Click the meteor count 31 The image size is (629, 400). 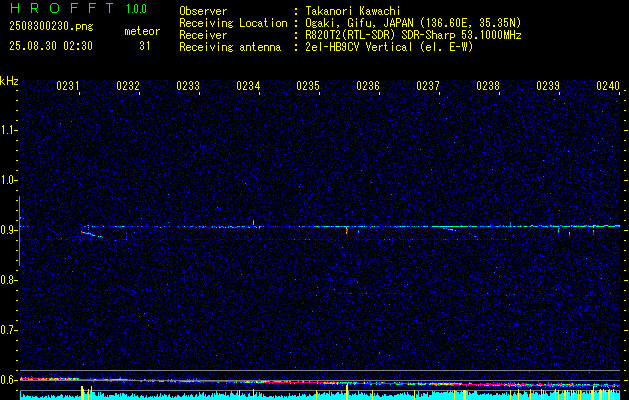pyautogui.click(x=144, y=46)
